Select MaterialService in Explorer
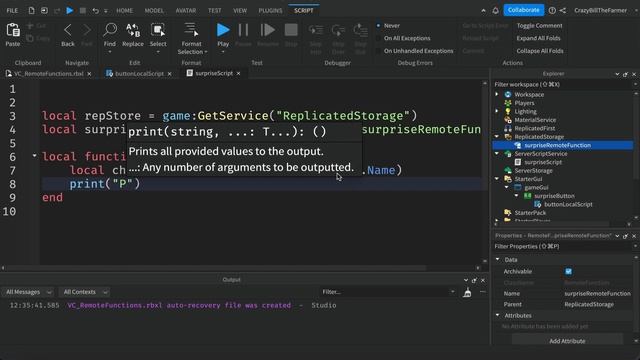 [535, 120]
